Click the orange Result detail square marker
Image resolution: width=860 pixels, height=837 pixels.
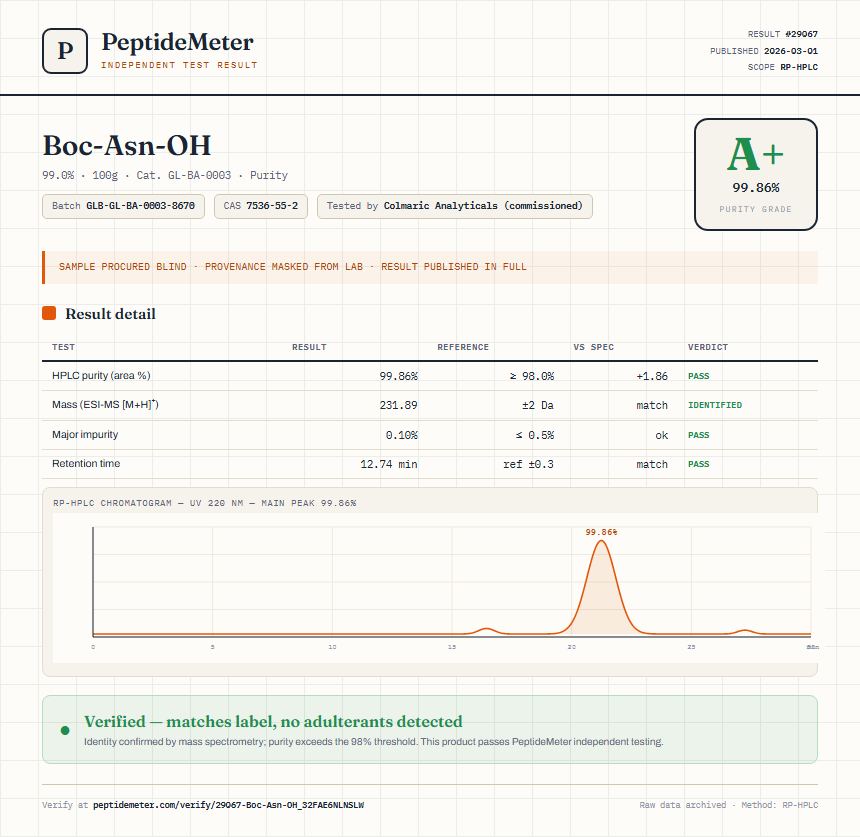pyautogui.click(x=49, y=313)
